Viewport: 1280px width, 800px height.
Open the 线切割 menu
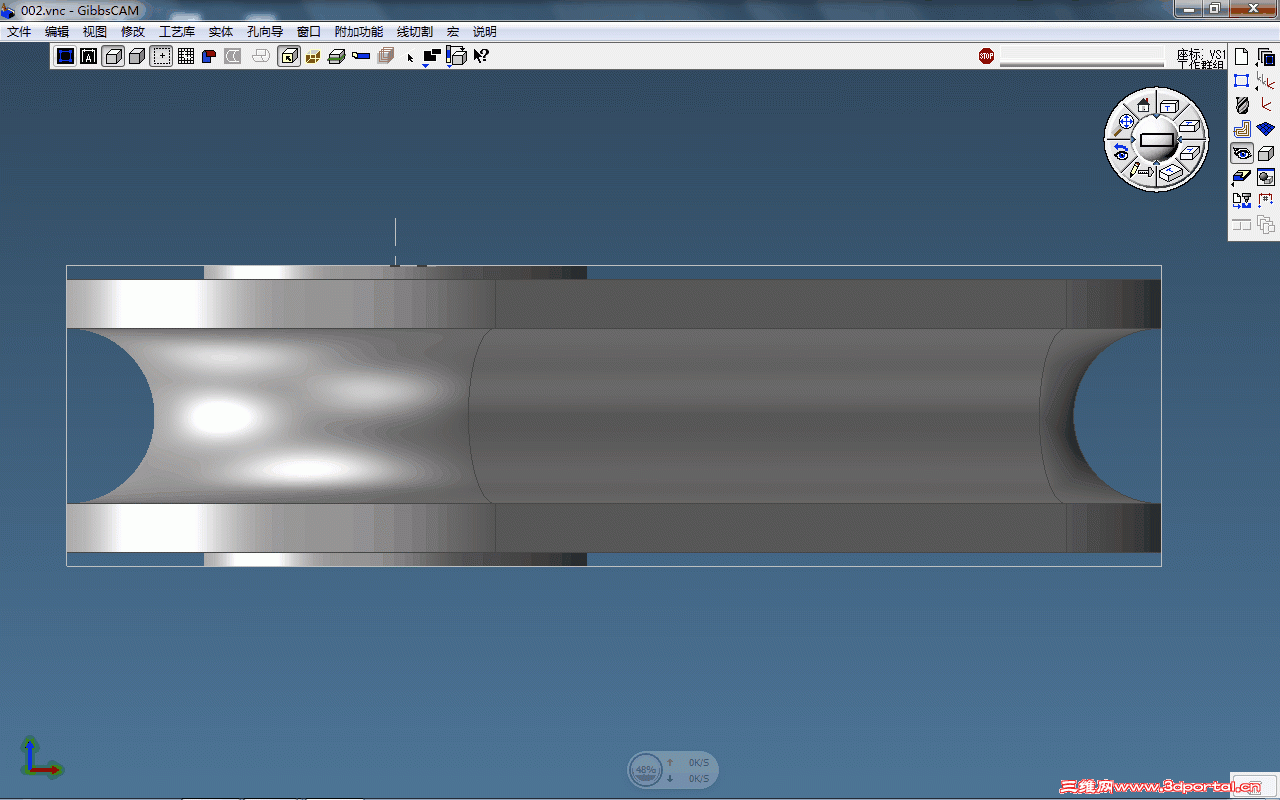tap(415, 32)
